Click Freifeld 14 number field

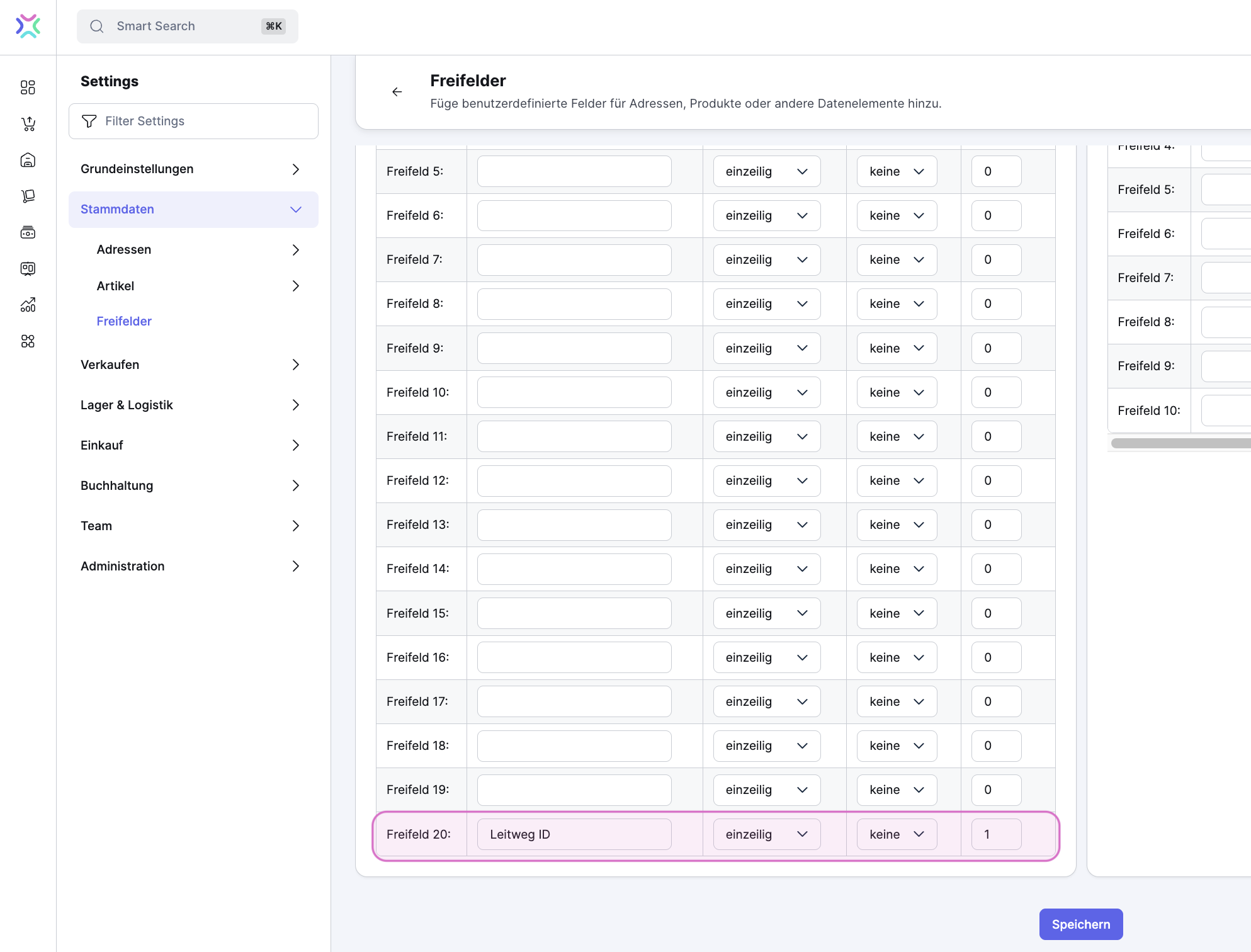[996, 569]
